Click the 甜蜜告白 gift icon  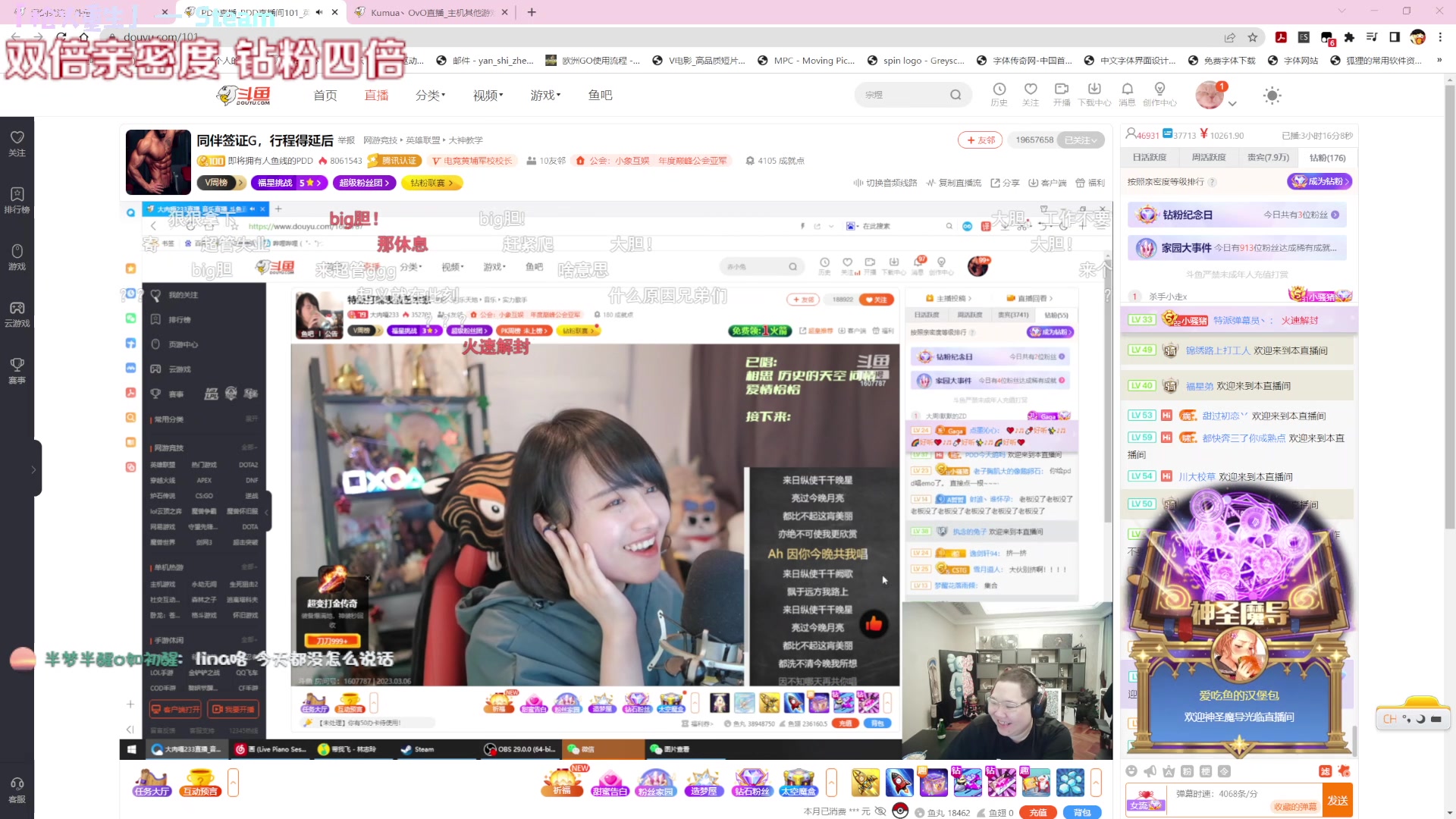610,782
